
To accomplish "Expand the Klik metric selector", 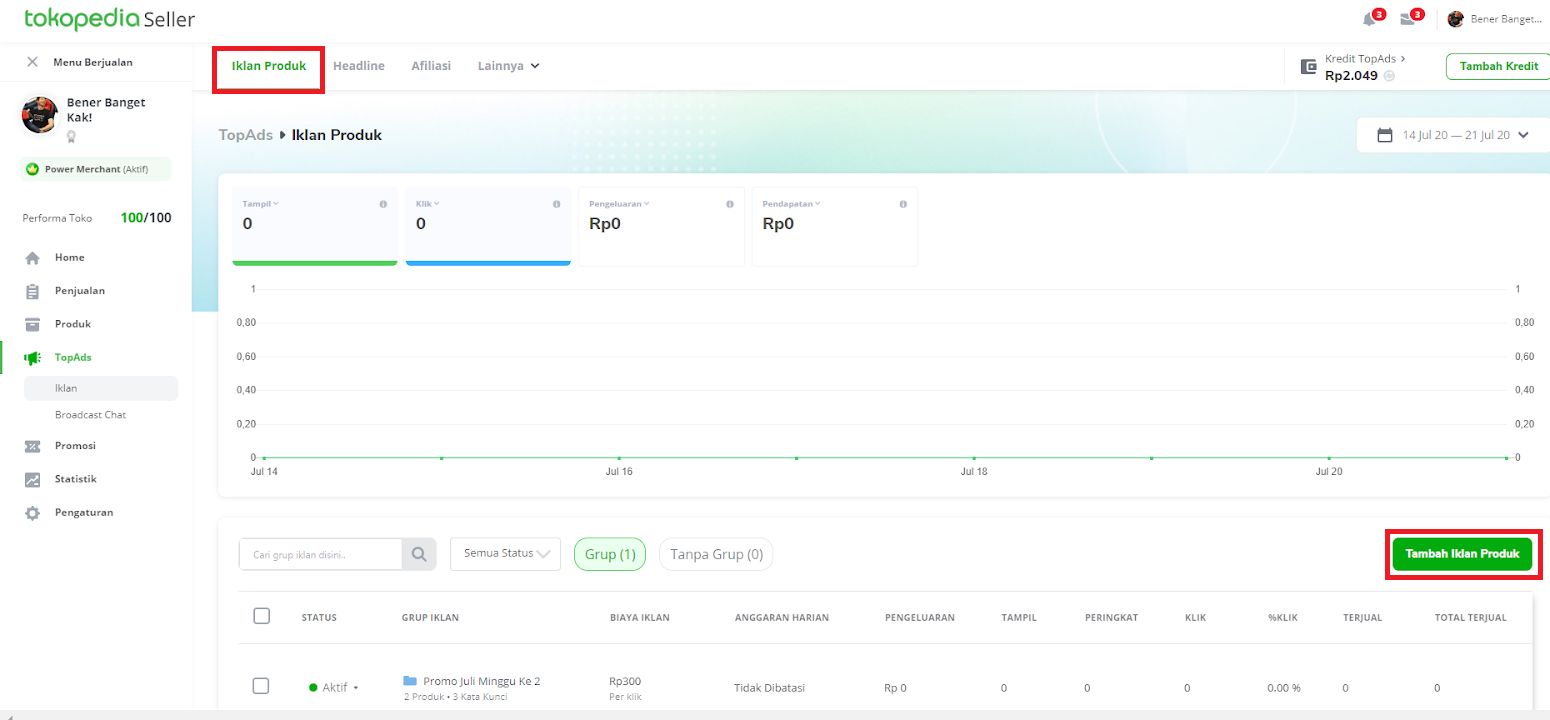I will coord(428,204).
